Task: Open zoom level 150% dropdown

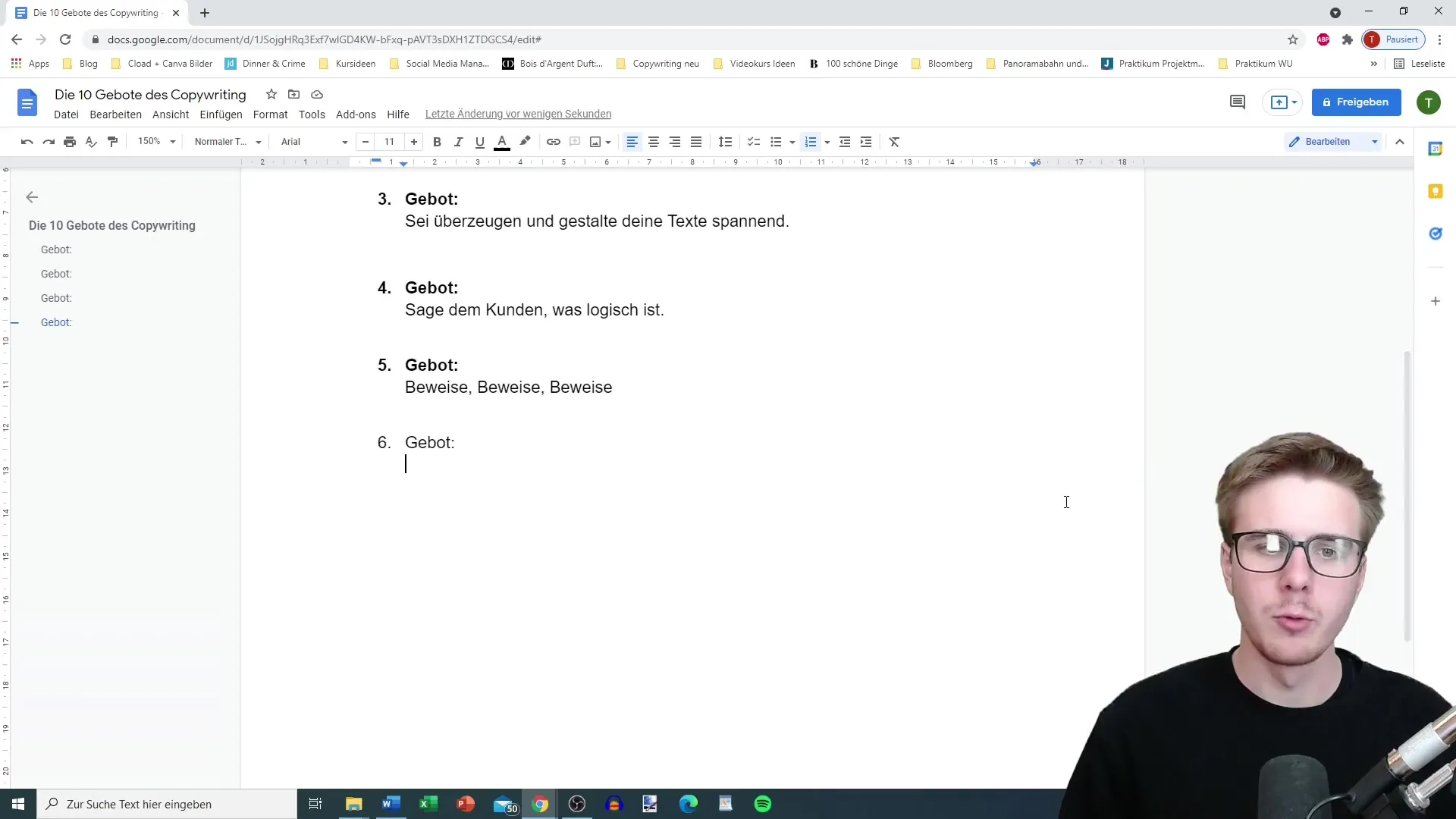Action: 156,142
